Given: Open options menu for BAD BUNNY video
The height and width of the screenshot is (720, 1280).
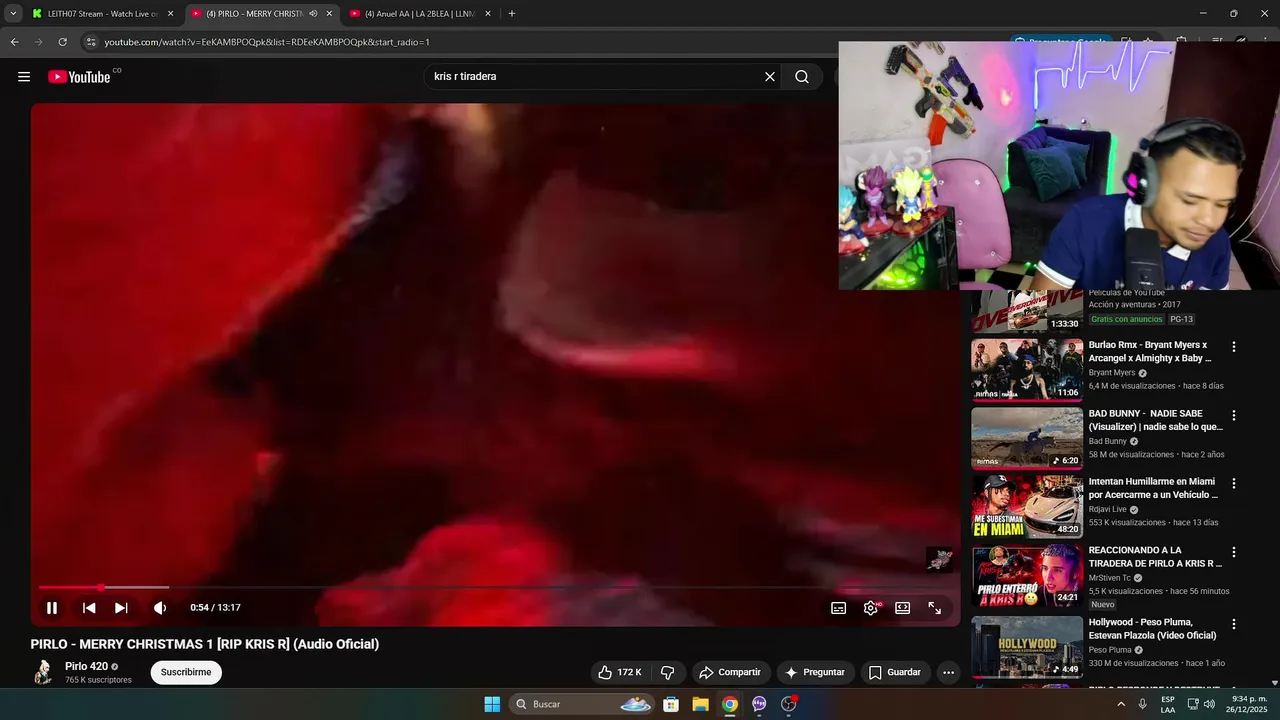Looking at the screenshot, I should click(x=1234, y=415).
